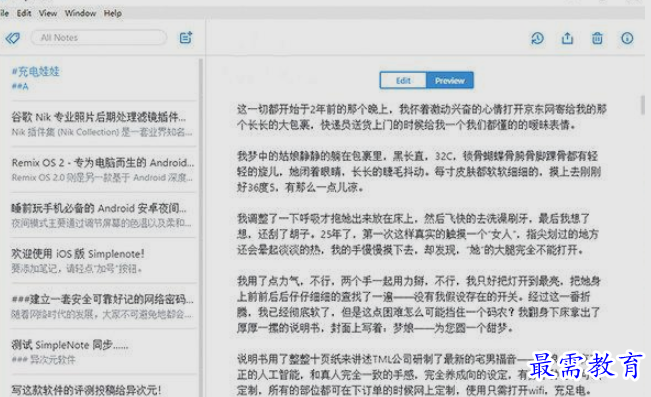The height and width of the screenshot is (397, 651).
Task: Switch to Preview mode
Action: [450, 81]
